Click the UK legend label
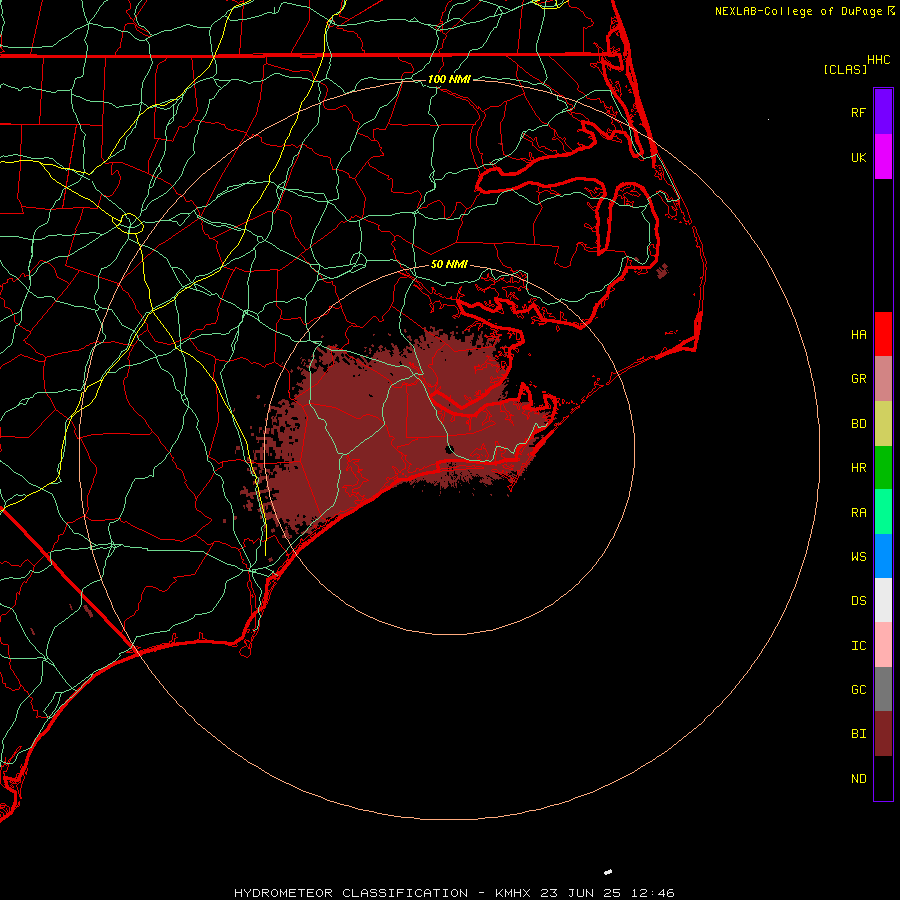The width and height of the screenshot is (900, 900). coord(858,157)
